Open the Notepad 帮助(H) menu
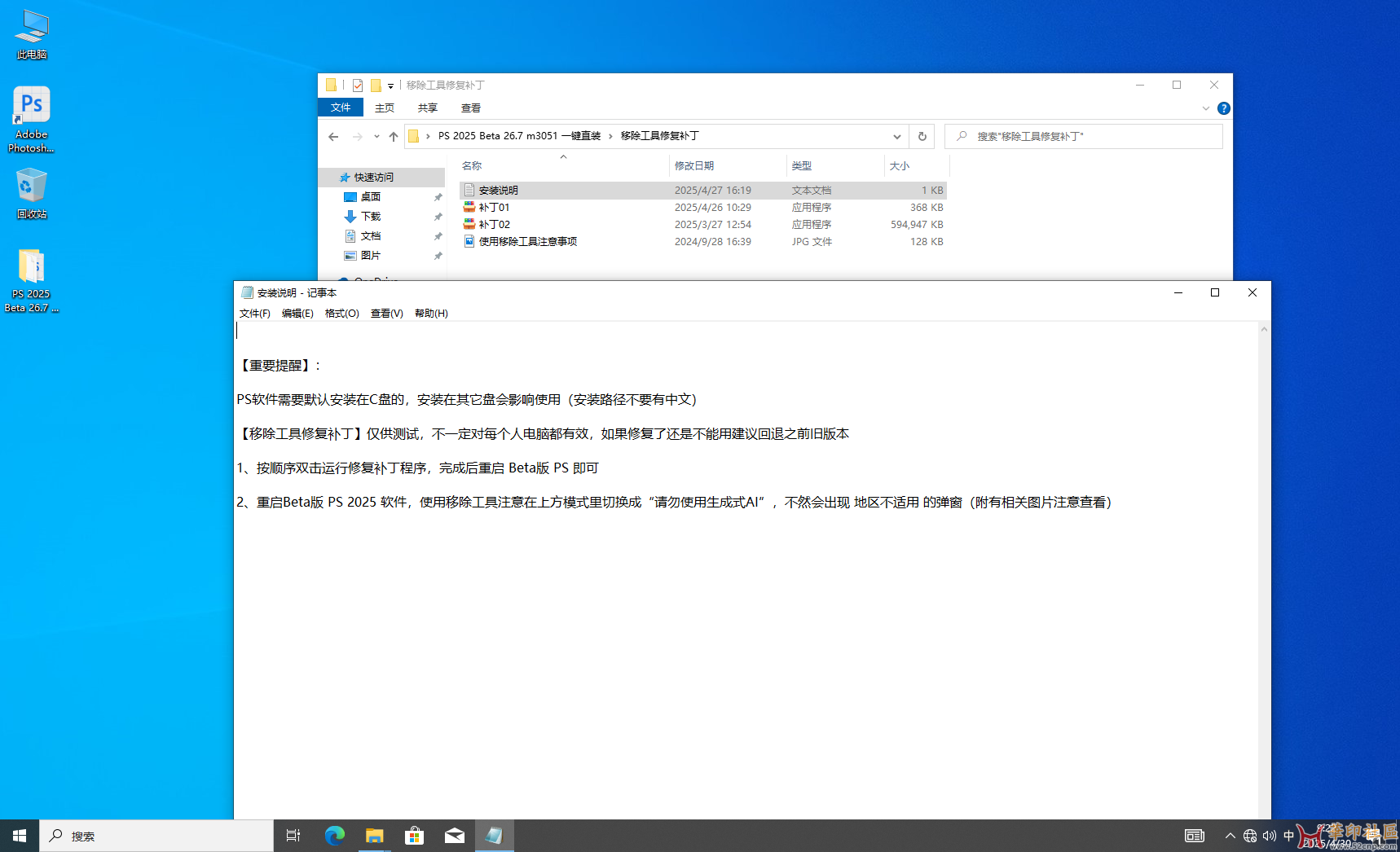The width and height of the screenshot is (1400, 852). coord(431,314)
